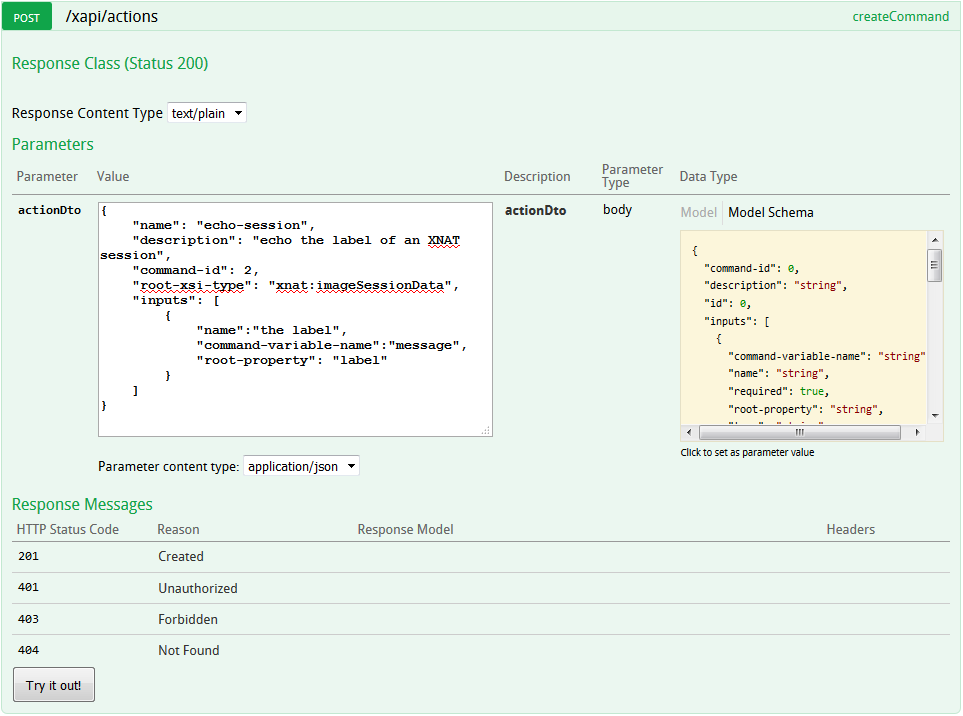This screenshot has height=716, width=963.
Task: Switch to the Model Schema tab
Action: pyautogui.click(x=770, y=212)
